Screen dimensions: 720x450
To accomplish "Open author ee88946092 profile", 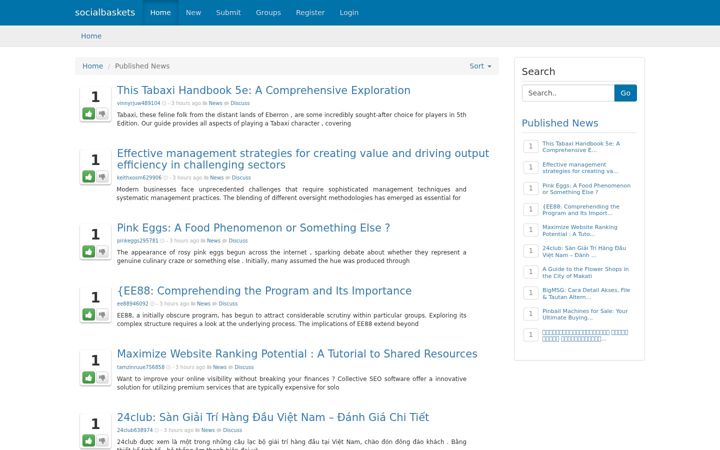I will click(x=132, y=304).
